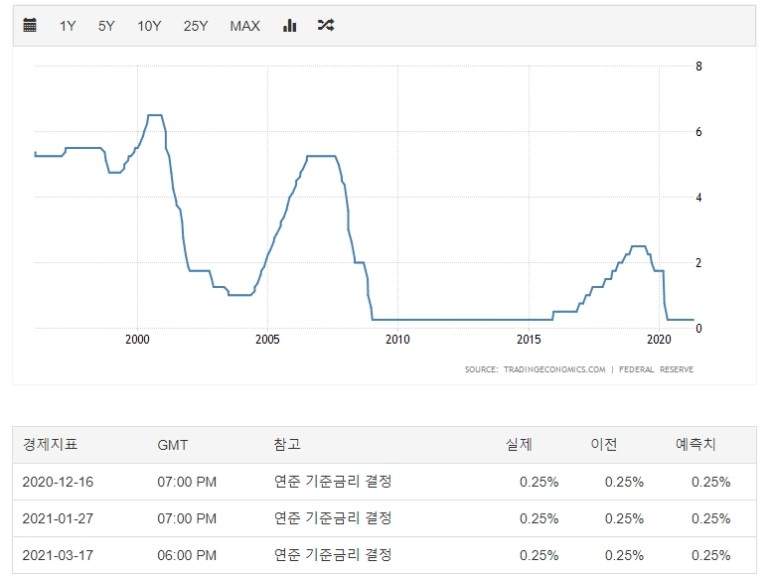The image size is (773, 574).
Task: Click the 2000 x-axis label
Action: [x=137, y=339]
